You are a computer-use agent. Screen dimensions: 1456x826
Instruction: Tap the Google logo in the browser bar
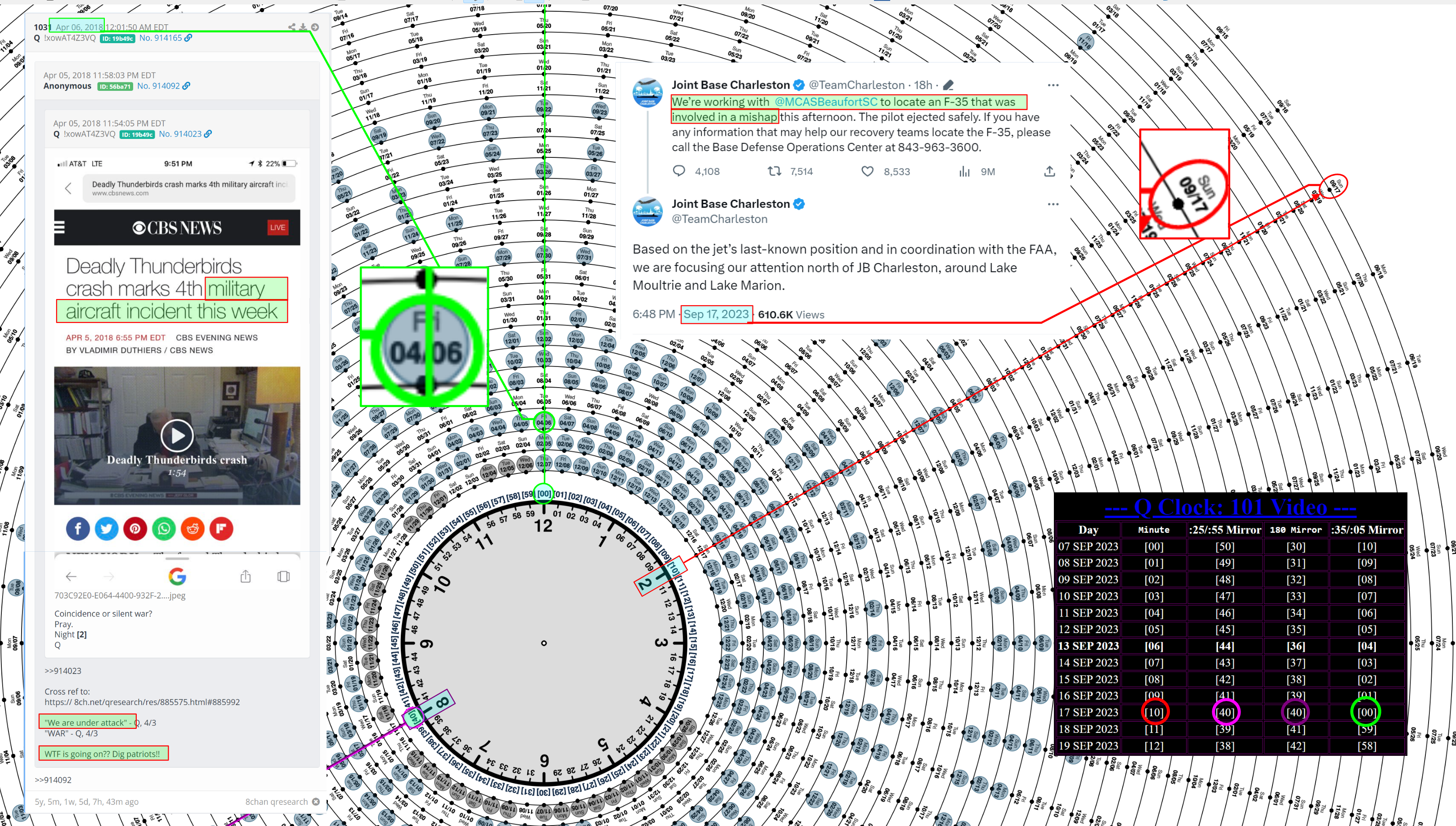point(177,576)
